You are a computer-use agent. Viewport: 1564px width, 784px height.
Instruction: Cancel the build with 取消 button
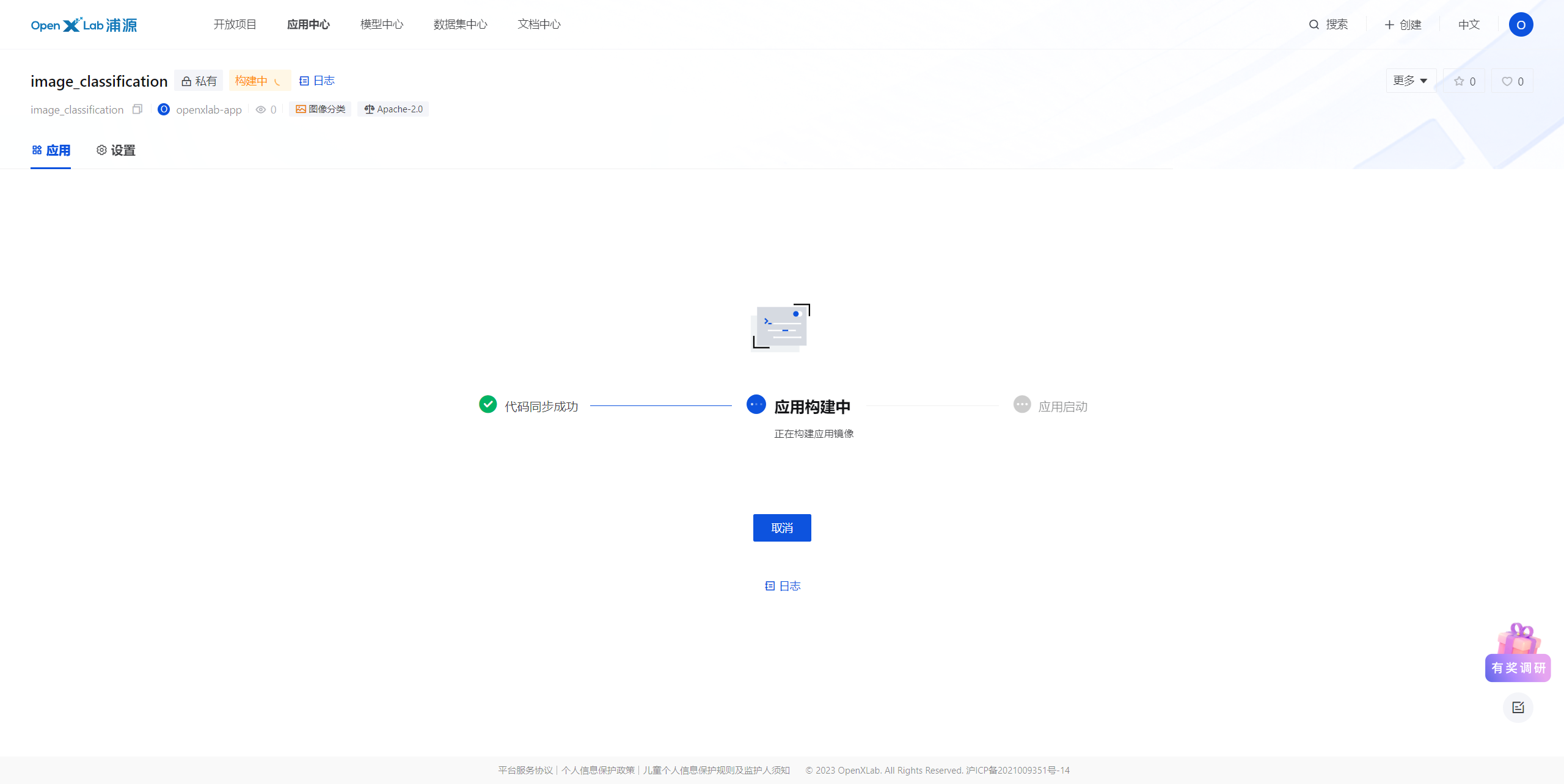[x=782, y=528]
